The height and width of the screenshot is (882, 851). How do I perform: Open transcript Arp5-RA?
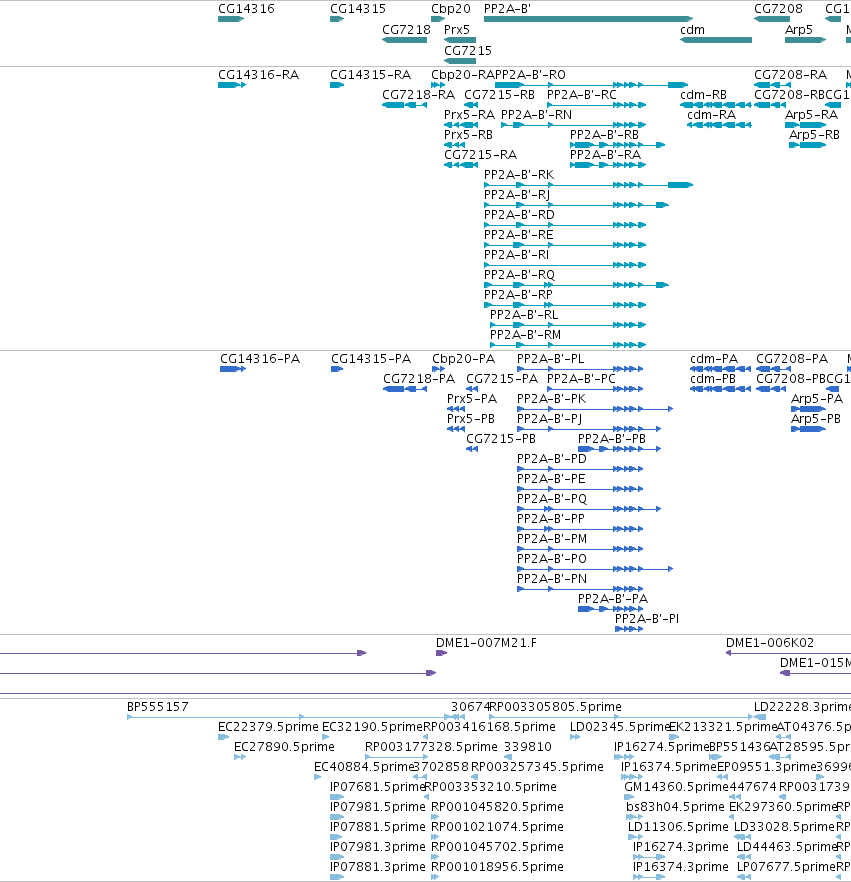click(x=812, y=115)
